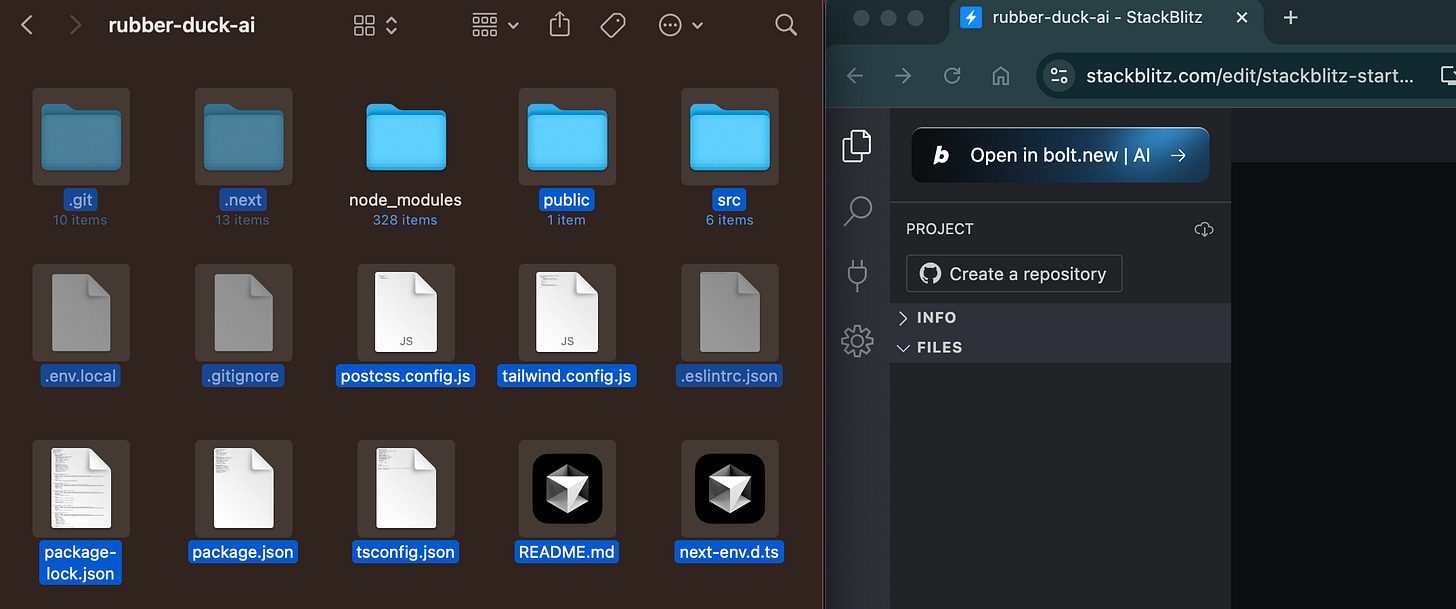Click the Finder Share button
The image size is (1456, 609).
pyautogui.click(x=562, y=24)
